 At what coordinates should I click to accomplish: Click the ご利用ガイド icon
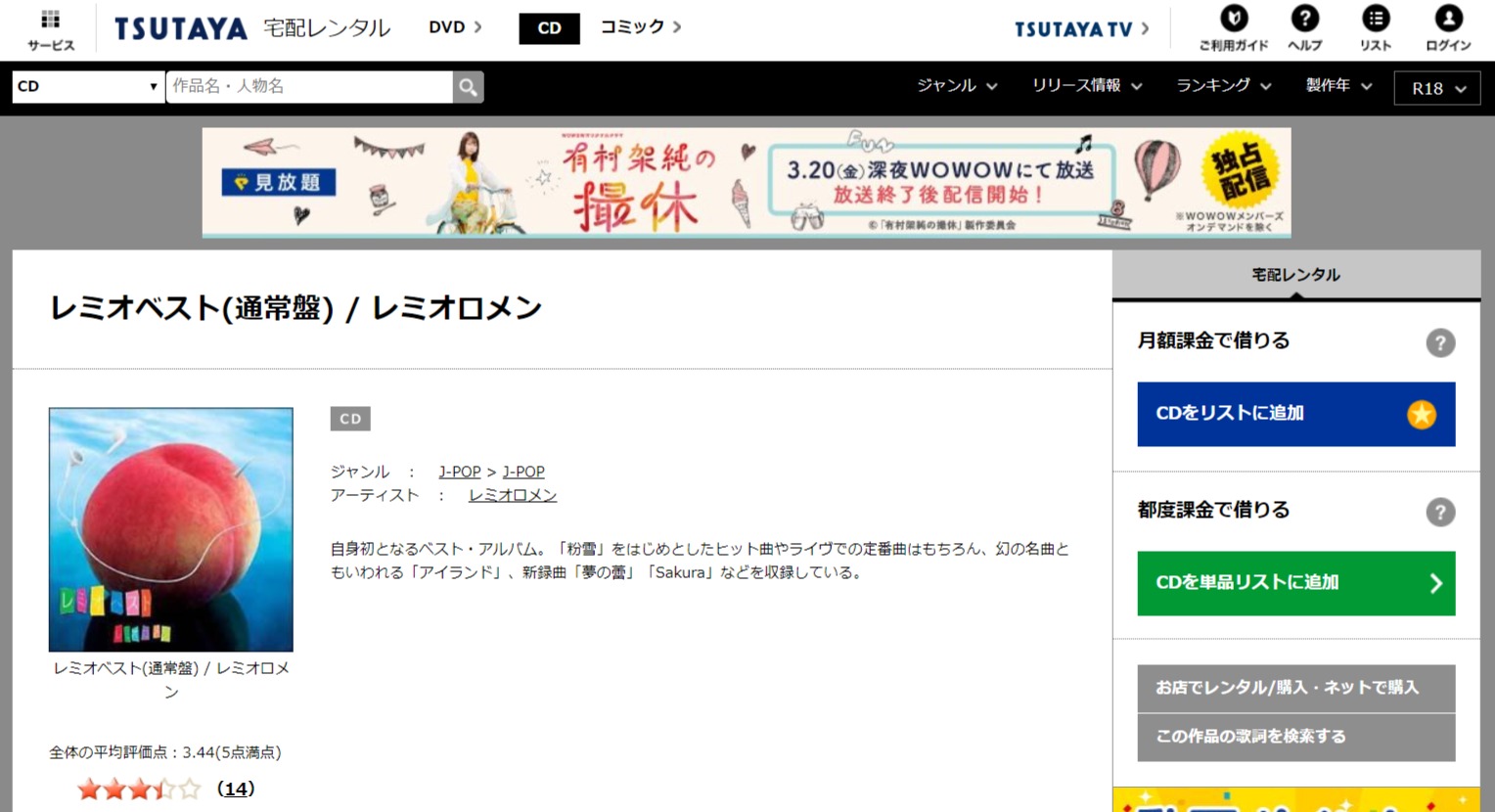click(1234, 19)
